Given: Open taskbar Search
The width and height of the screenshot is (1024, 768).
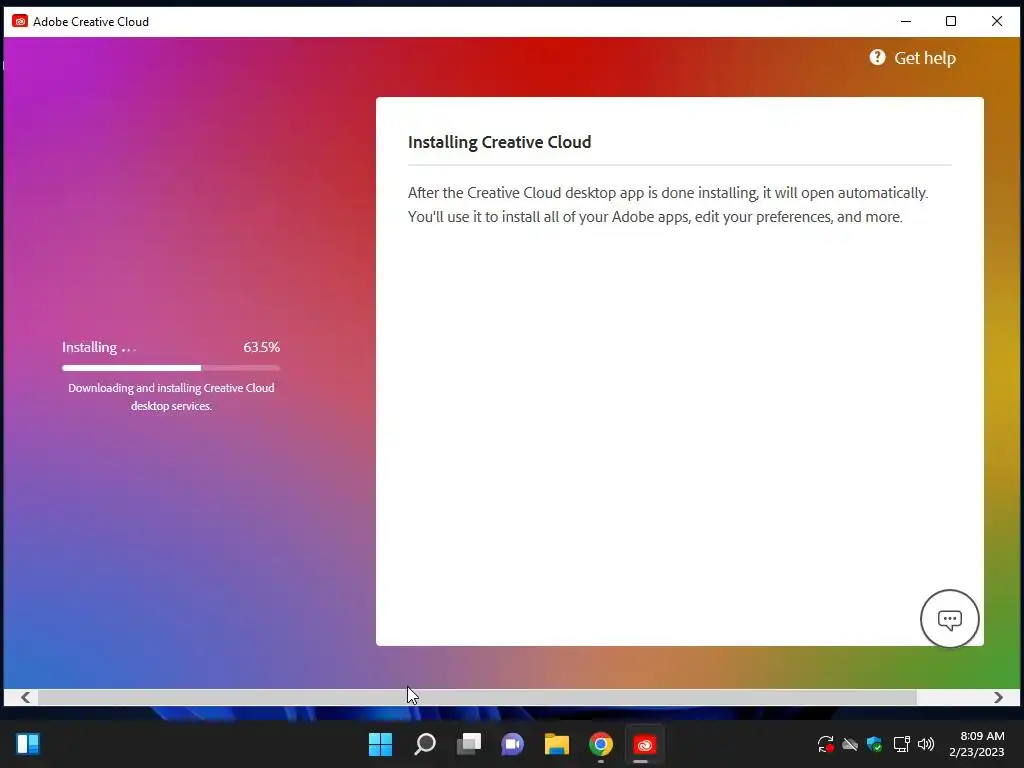Looking at the screenshot, I should click(424, 744).
